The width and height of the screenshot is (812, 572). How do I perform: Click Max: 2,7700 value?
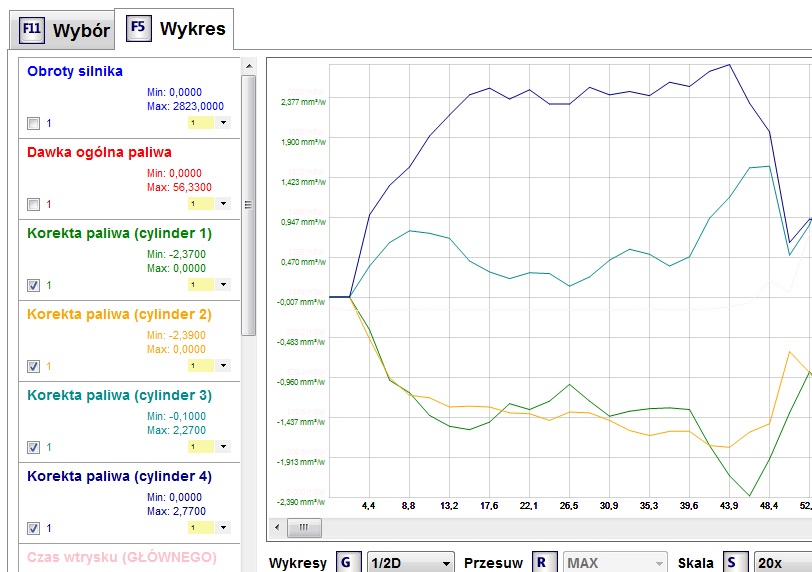tap(177, 511)
